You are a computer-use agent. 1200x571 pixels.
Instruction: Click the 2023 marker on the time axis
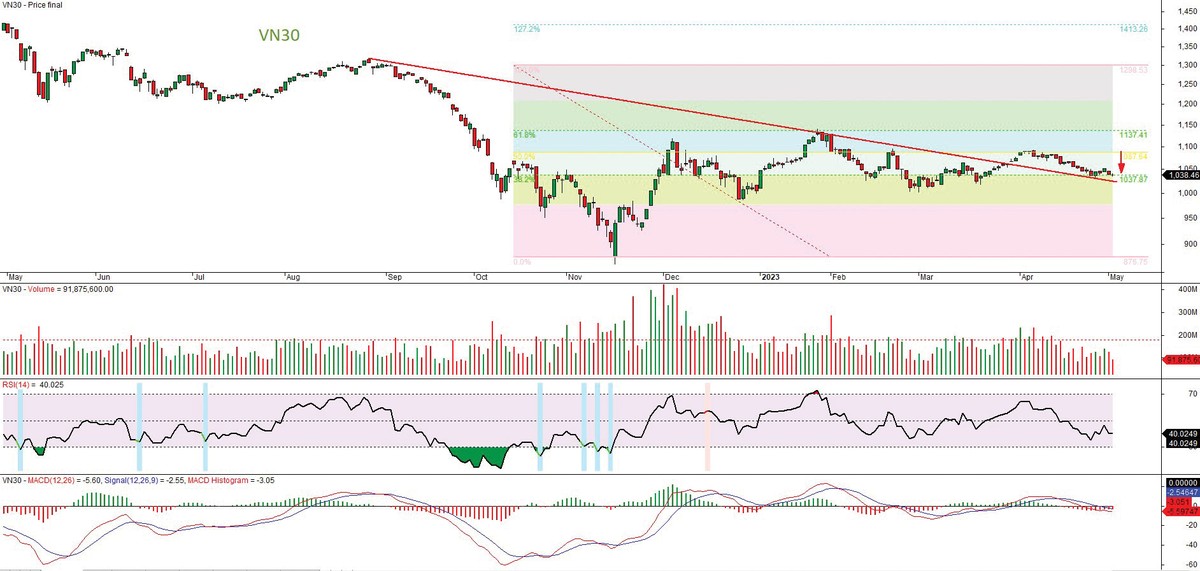coord(773,274)
